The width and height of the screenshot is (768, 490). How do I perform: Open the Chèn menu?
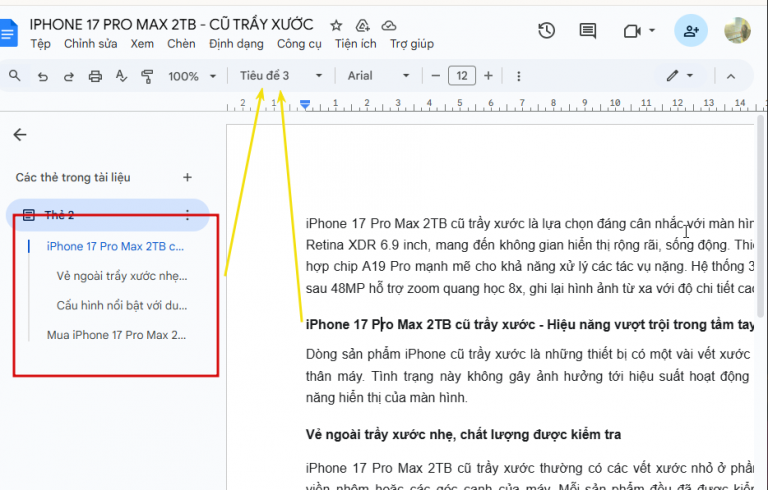tap(181, 44)
